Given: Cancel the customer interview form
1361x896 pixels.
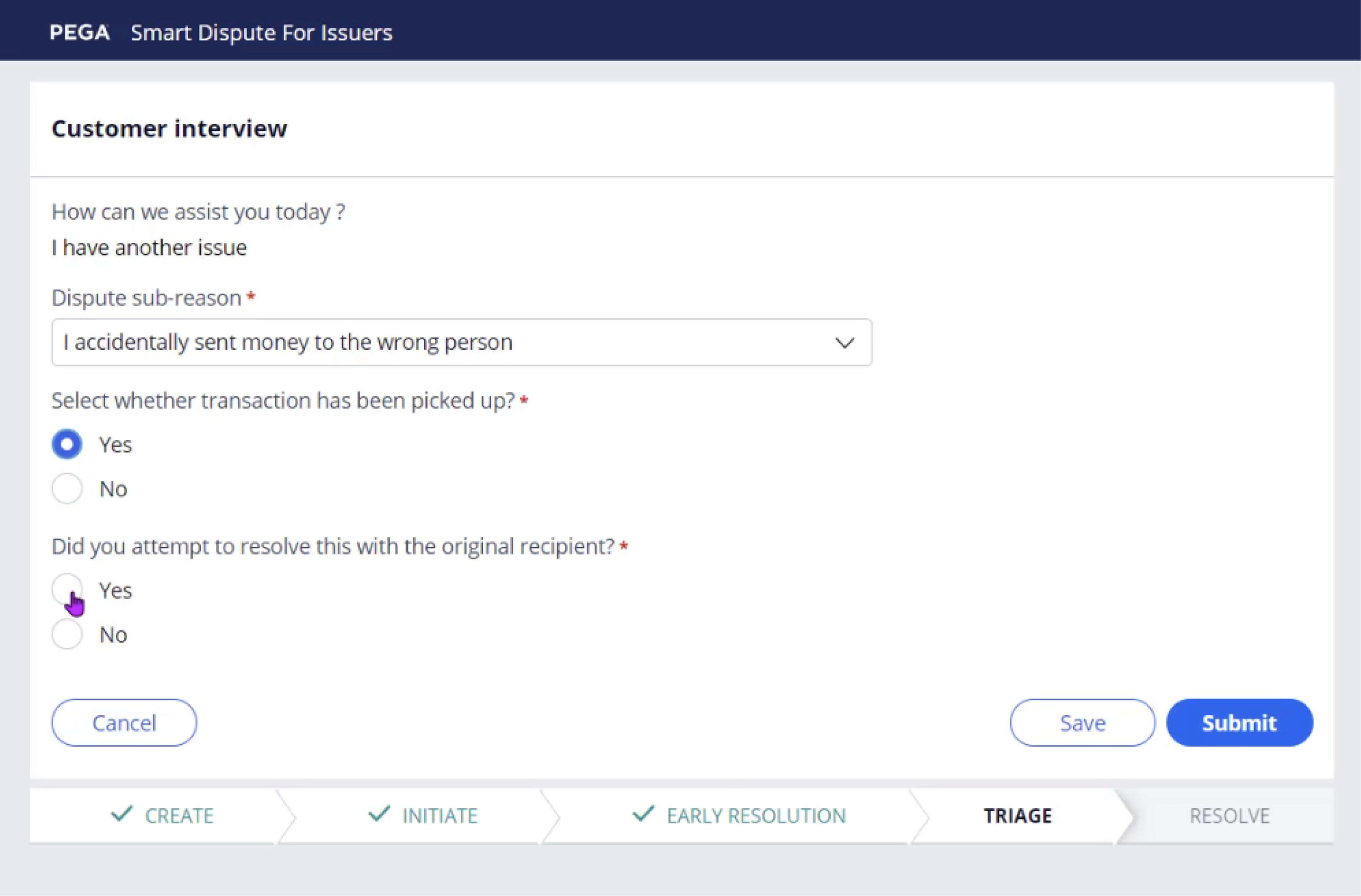Looking at the screenshot, I should tap(124, 723).
